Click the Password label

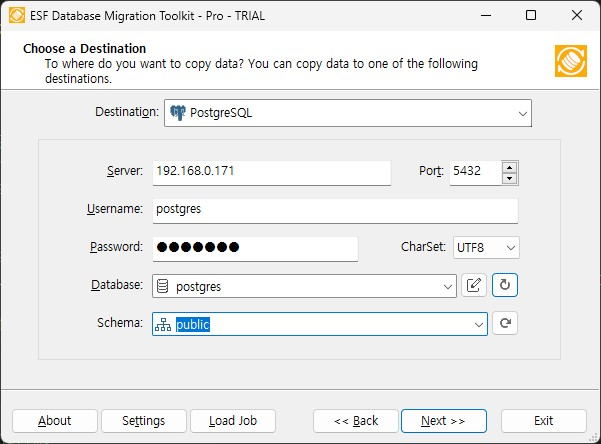coord(117,247)
